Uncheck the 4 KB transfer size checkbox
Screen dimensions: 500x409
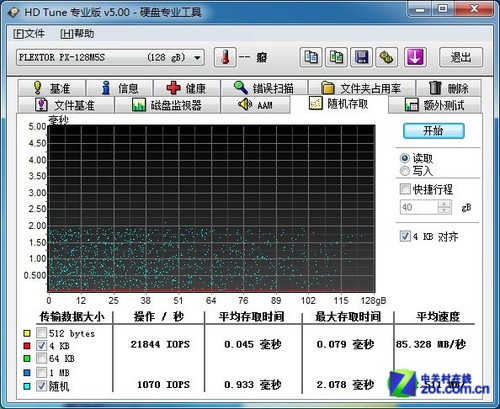coord(42,345)
